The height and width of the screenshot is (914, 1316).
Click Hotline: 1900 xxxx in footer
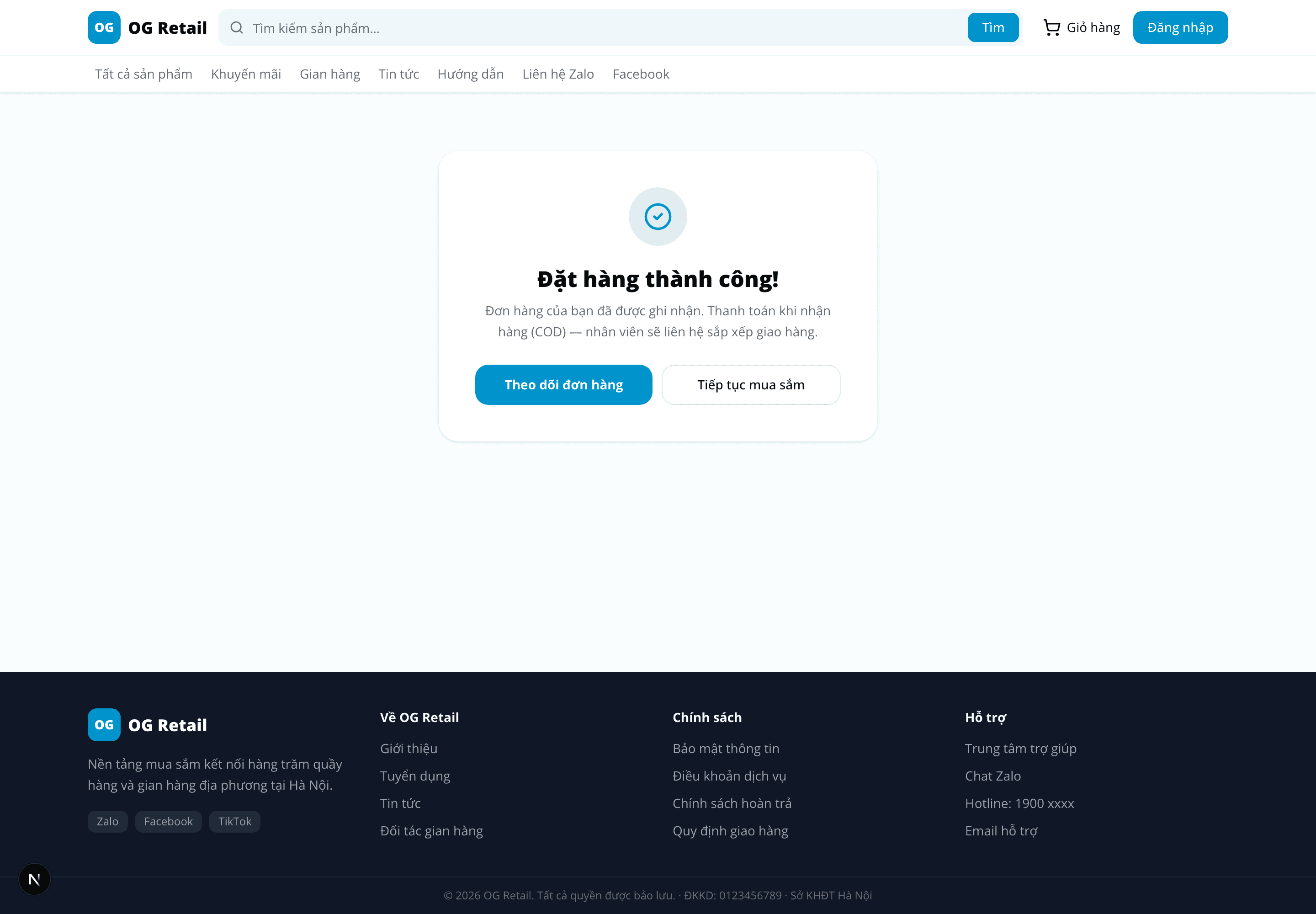click(x=1019, y=803)
